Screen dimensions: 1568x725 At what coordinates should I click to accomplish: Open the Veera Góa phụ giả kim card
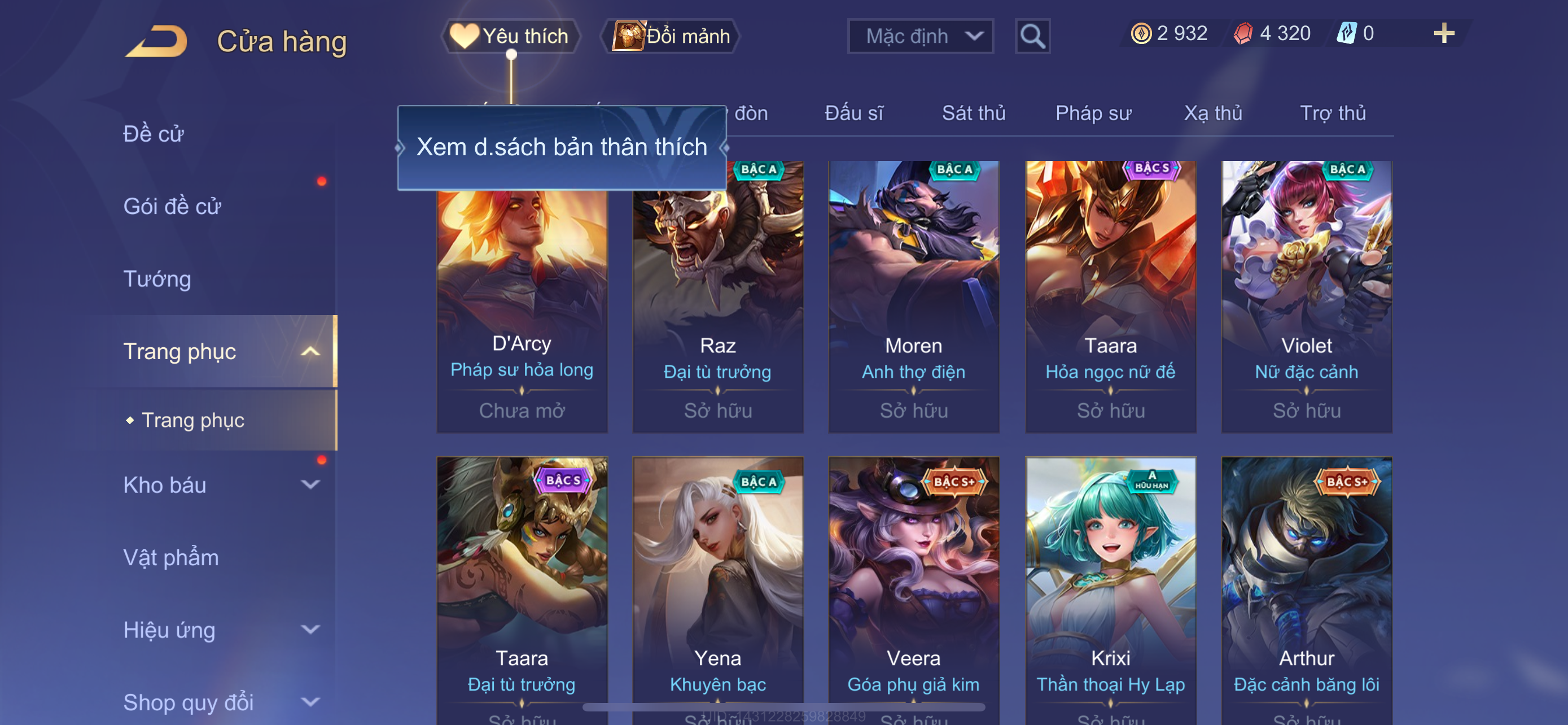(x=914, y=591)
